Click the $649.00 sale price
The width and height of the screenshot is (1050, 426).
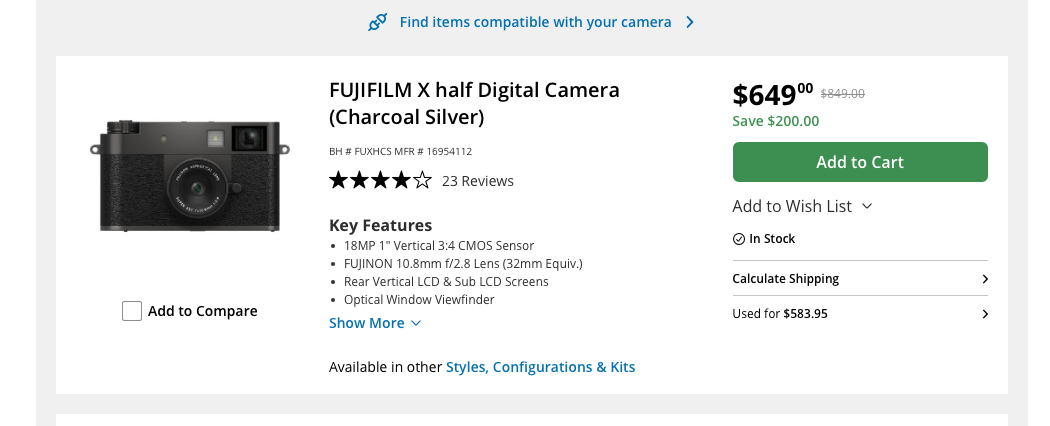click(772, 95)
